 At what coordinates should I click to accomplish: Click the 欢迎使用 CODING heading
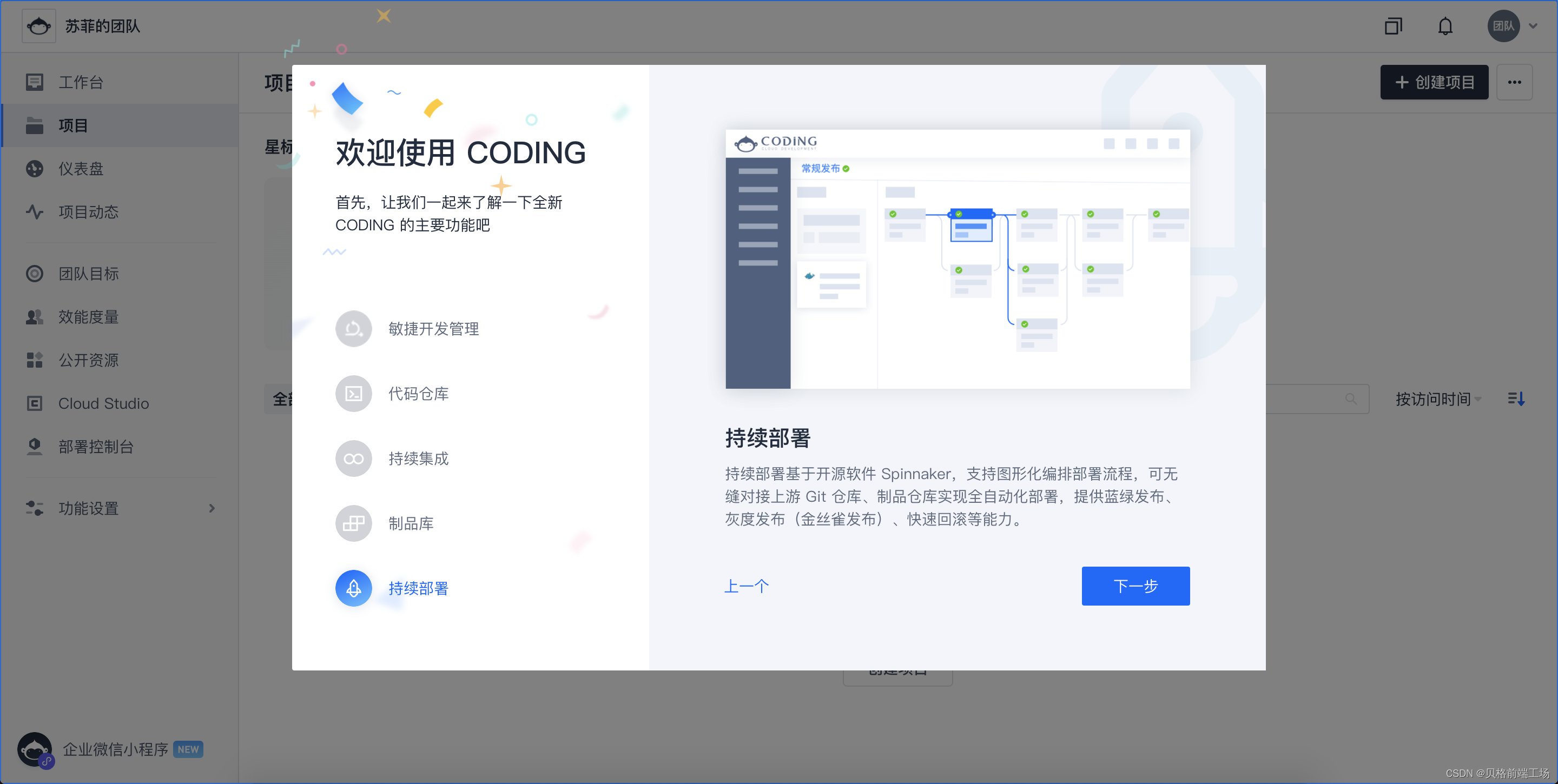(x=460, y=152)
